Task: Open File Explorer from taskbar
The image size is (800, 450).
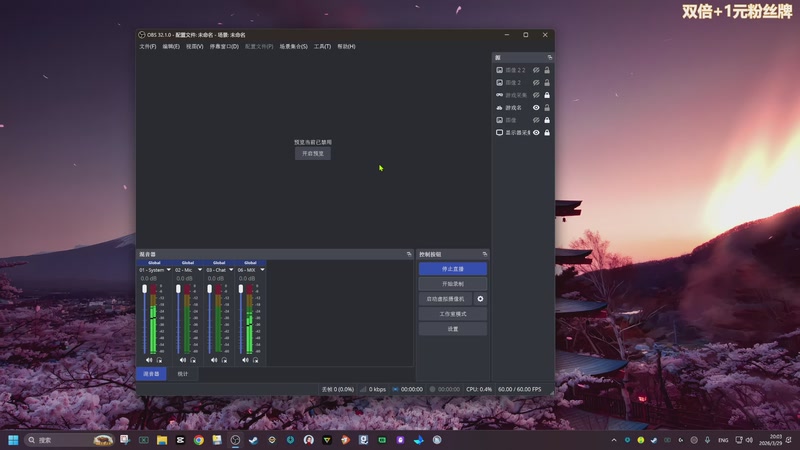Action: point(162,440)
